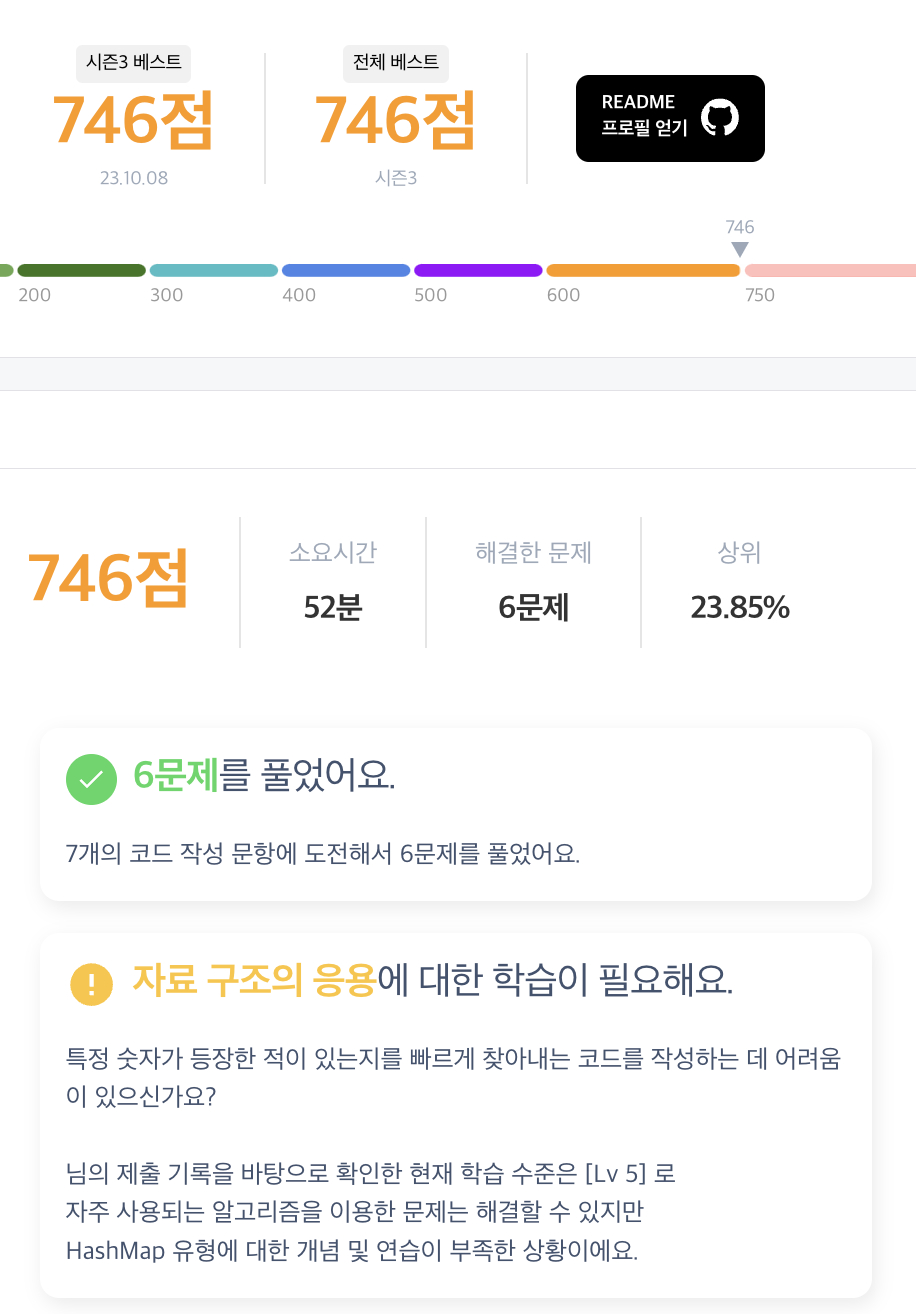Screen dimensions: 916x1314
Task: Select the 전체 베스트 label
Action: click(x=396, y=62)
